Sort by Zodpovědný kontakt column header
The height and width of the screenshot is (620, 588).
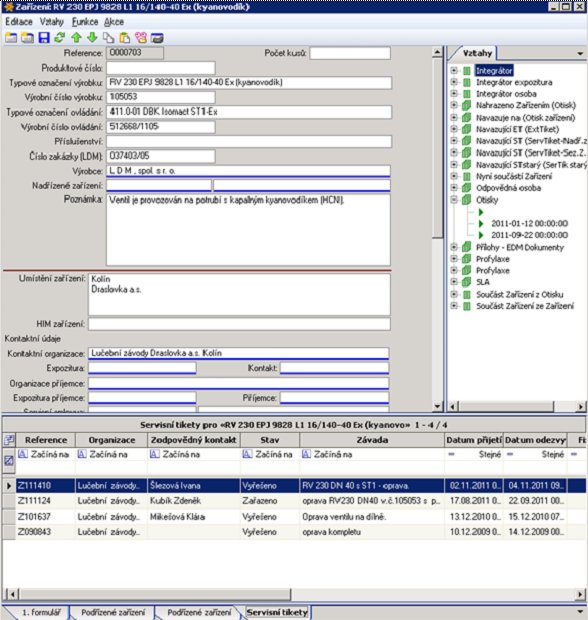click(x=194, y=440)
